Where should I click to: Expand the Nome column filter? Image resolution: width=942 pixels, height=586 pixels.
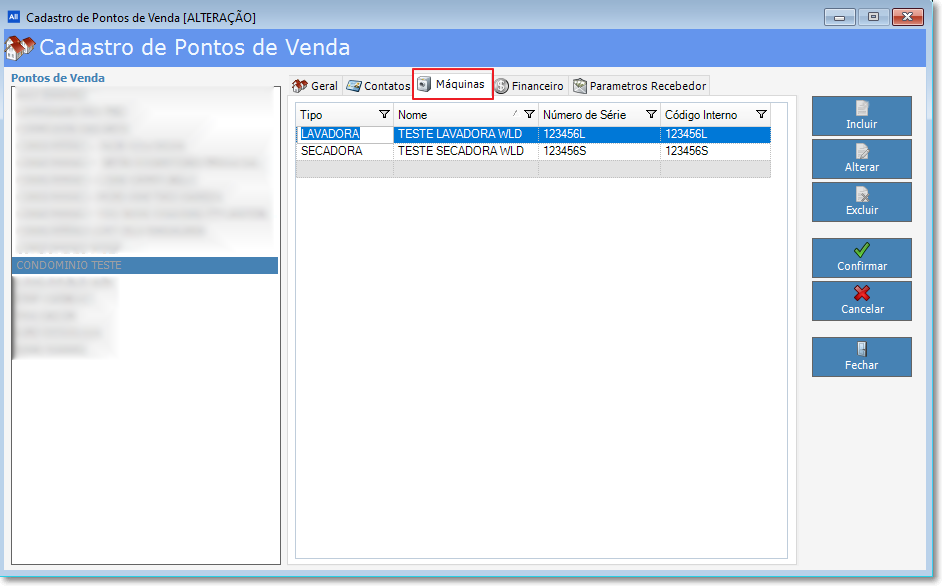(529, 115)
